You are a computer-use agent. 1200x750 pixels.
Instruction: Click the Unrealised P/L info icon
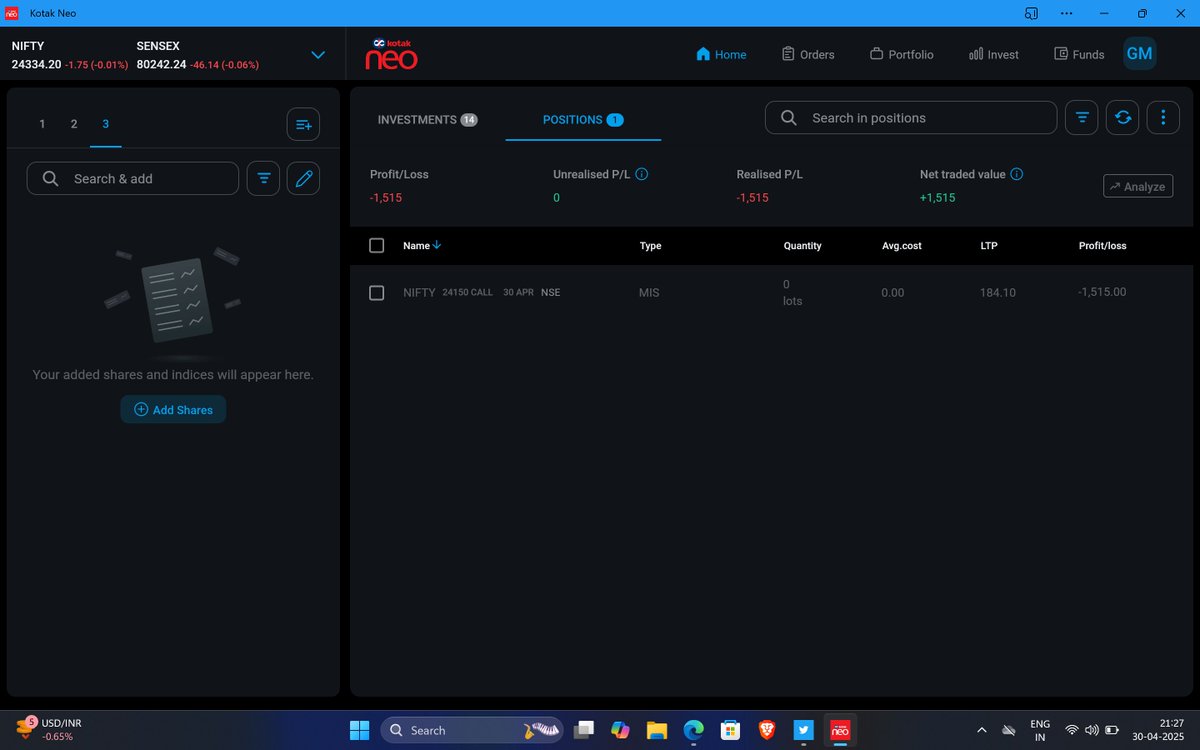pyautogui.click(x=642, y=174)
